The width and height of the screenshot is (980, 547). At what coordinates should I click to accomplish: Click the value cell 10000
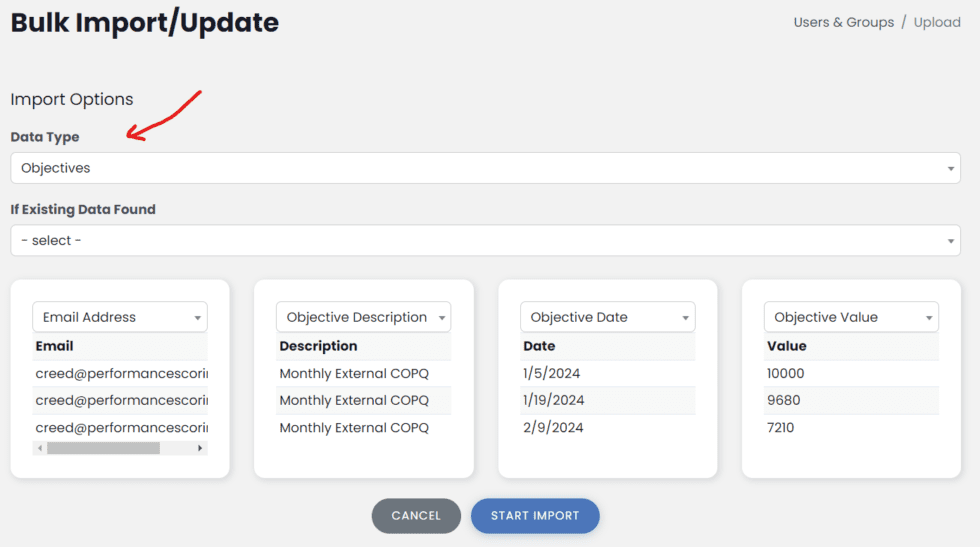[786, 374]
